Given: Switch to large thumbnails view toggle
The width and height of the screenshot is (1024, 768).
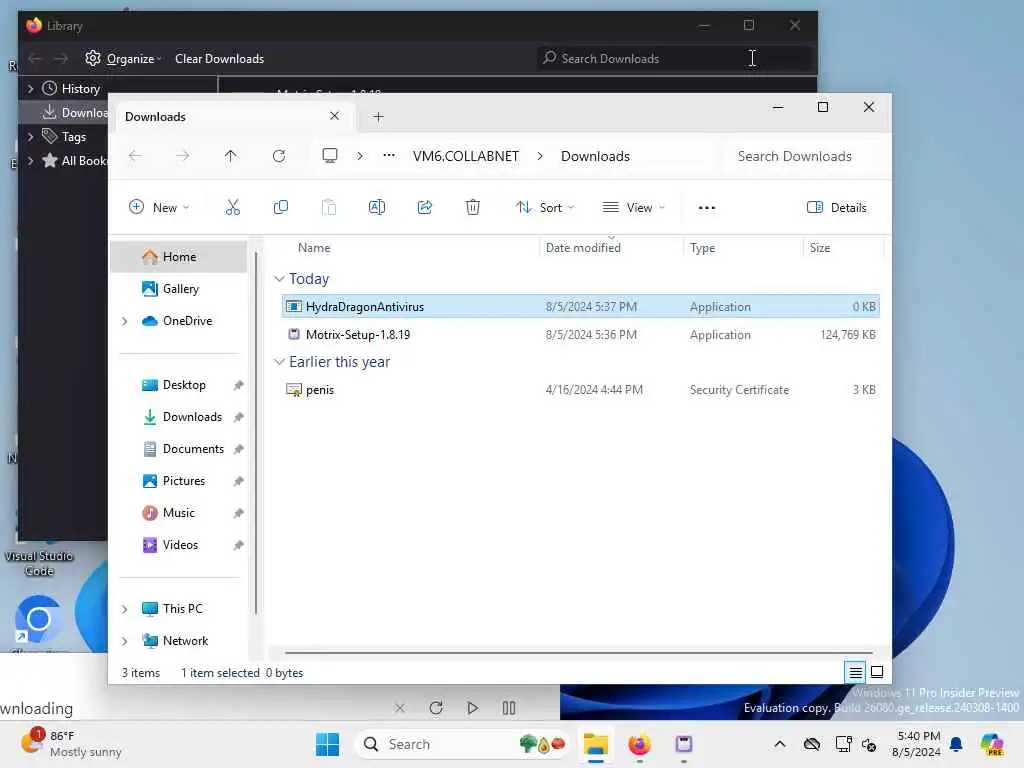Looking at the screenshot, I should tap(877, 672).
